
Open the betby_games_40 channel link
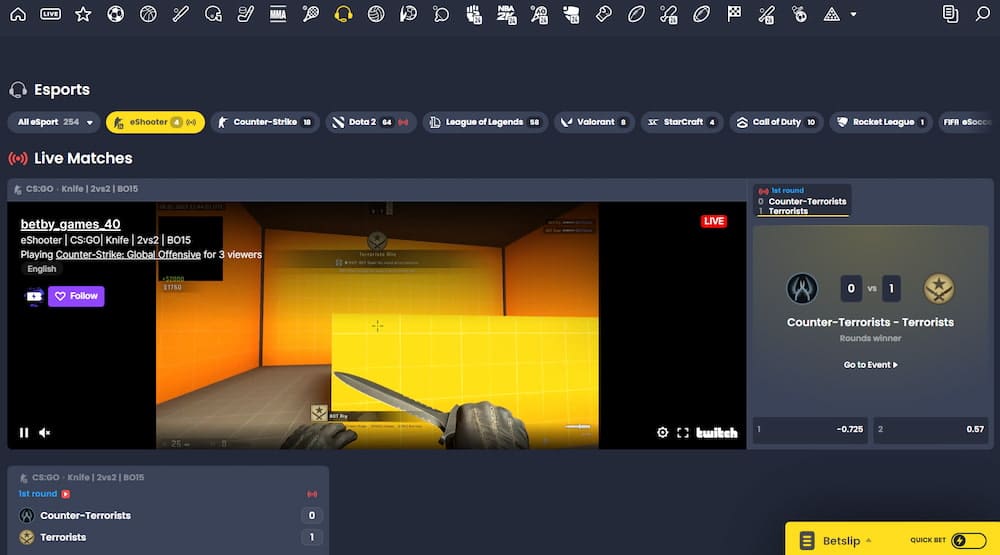70,224
